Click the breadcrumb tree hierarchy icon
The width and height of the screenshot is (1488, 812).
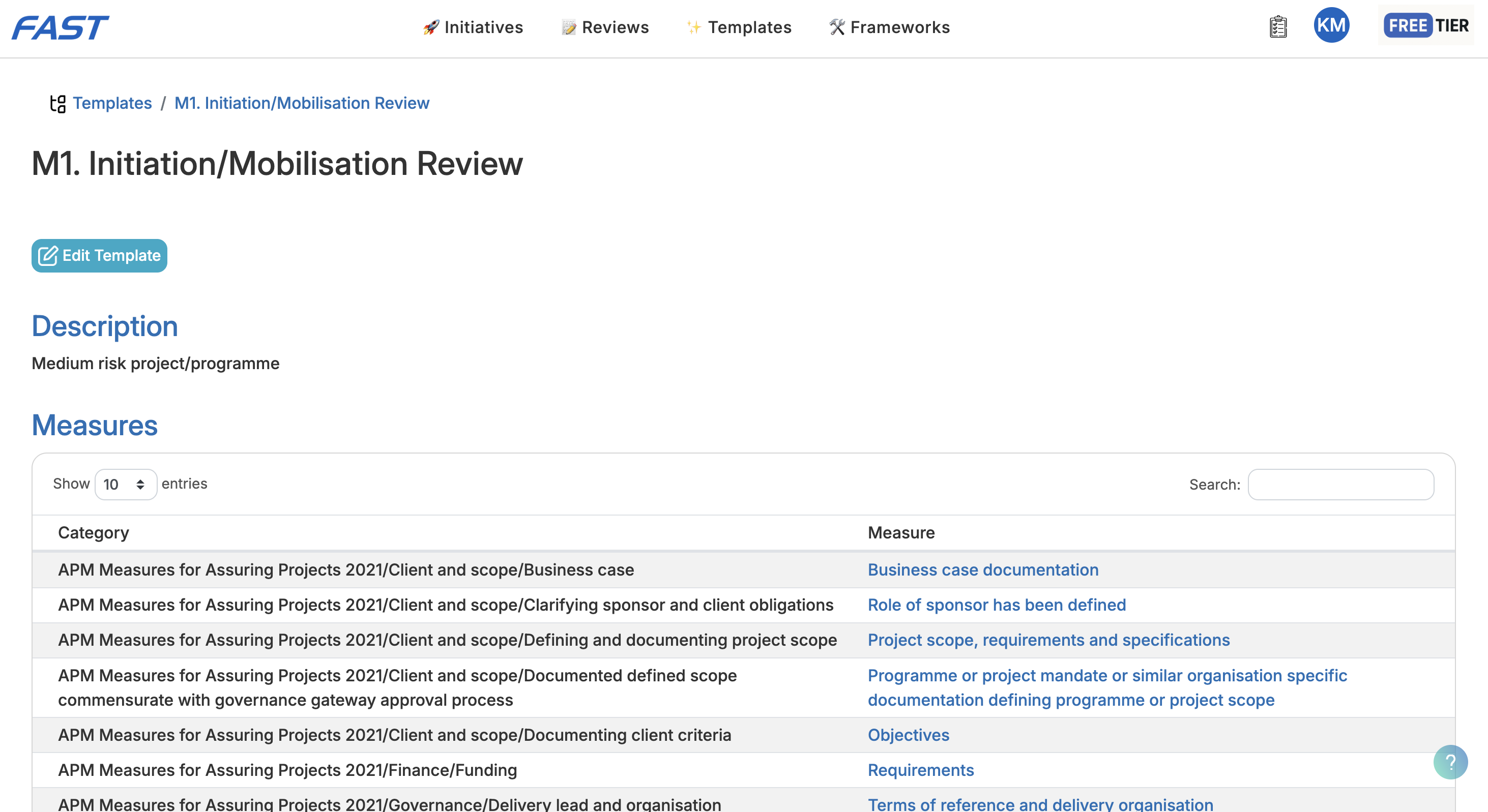click(x=58, y=103)
